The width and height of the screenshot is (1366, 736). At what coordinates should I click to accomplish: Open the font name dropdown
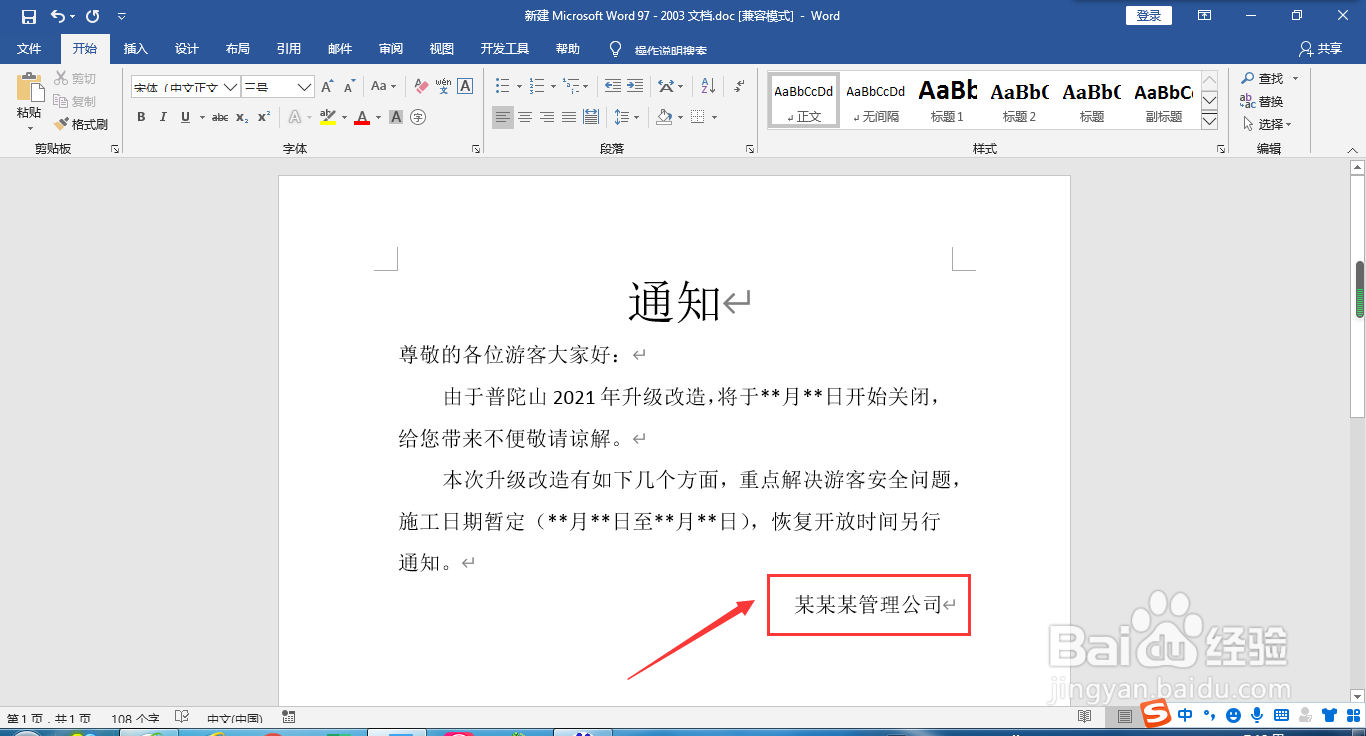click(x=229, y=86)
